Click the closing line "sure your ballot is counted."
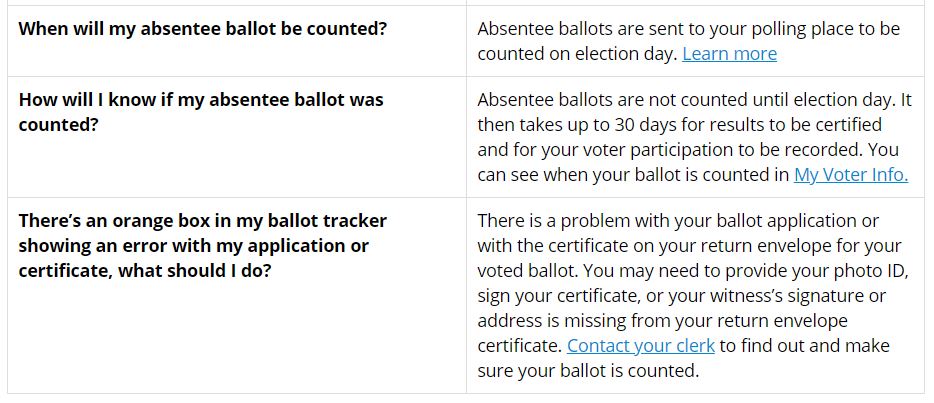The height and width of the screenshot is (403, 934). pos(588,371)
